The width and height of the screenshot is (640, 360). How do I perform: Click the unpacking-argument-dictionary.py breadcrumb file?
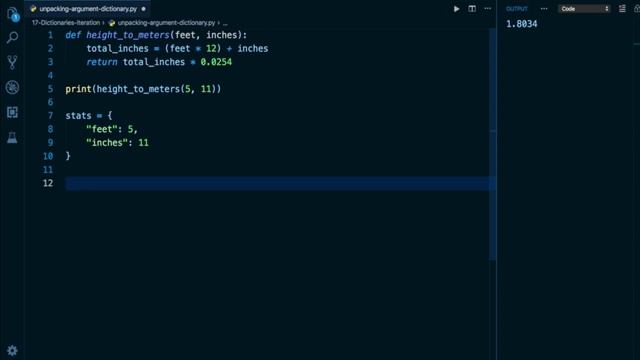pyautogui.click(x=166, y=23)
